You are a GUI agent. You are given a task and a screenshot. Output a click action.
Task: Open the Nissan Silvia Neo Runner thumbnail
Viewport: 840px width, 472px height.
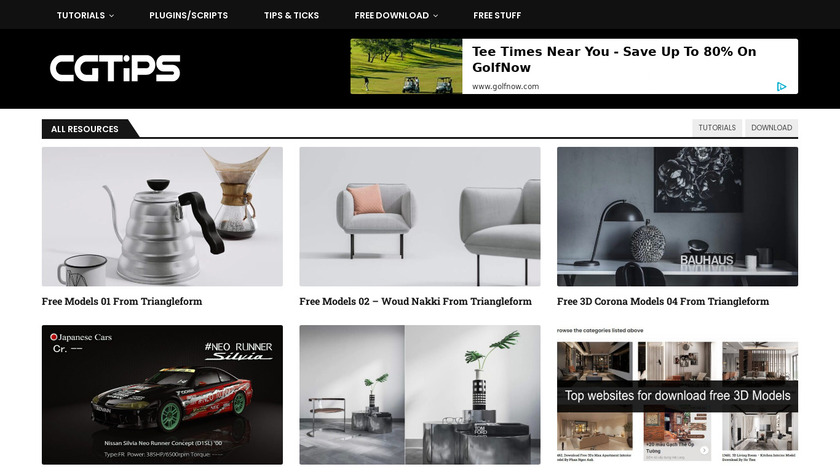[x=162, y=394]
